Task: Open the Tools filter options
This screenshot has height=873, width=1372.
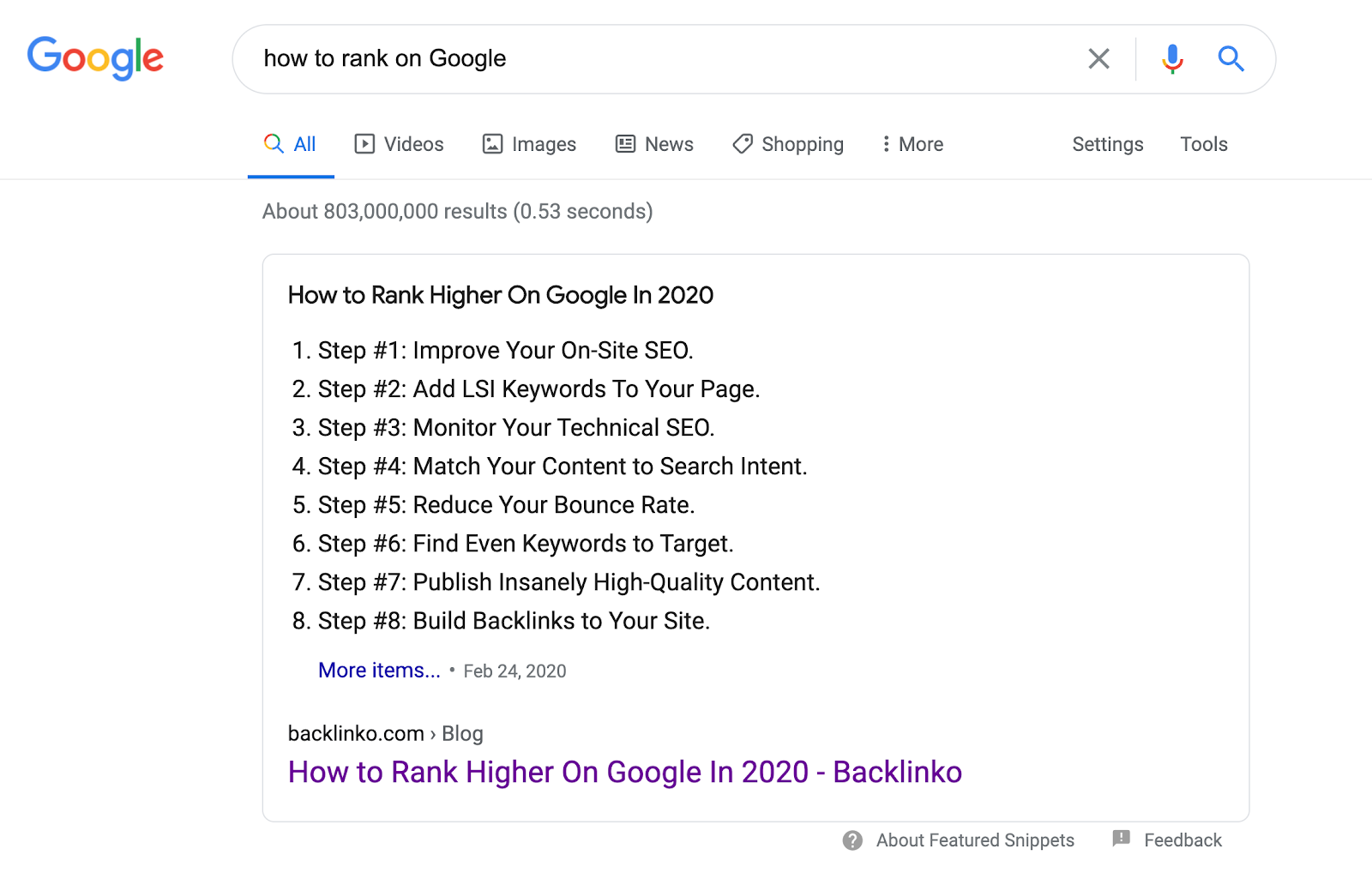Action: [x=1203, y=144]
